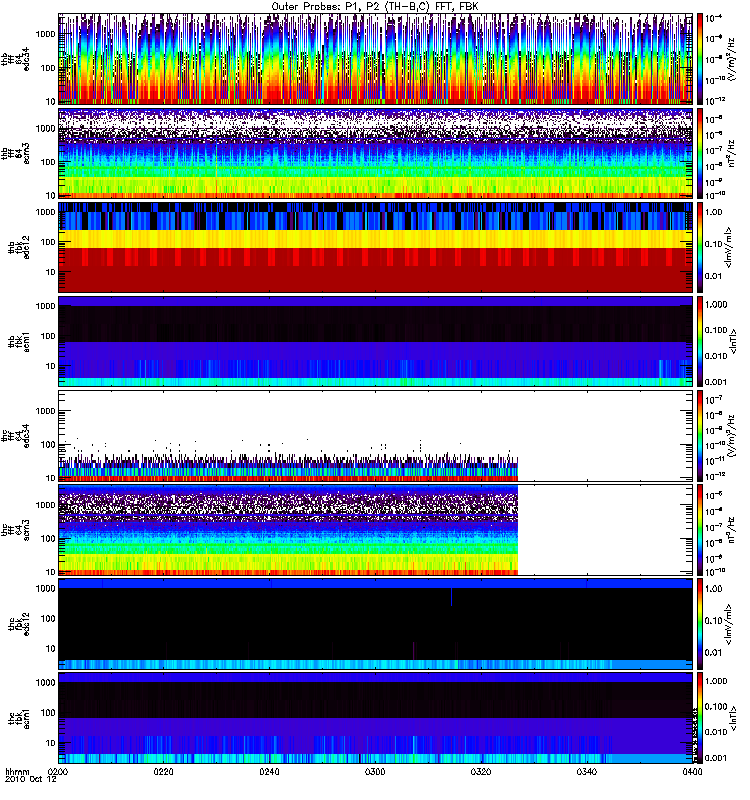
Task: Click the <|nT|> unit label of the thb scm1 color bar
Action: [733, 341]
